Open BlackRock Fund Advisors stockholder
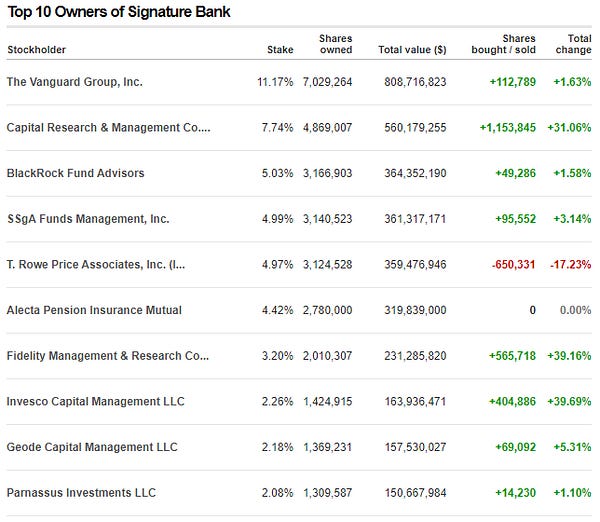600x522 pixels. (75, 173)
